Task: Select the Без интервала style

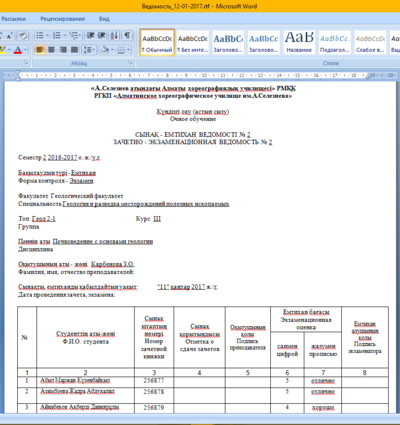Action: tap(192, 43)
